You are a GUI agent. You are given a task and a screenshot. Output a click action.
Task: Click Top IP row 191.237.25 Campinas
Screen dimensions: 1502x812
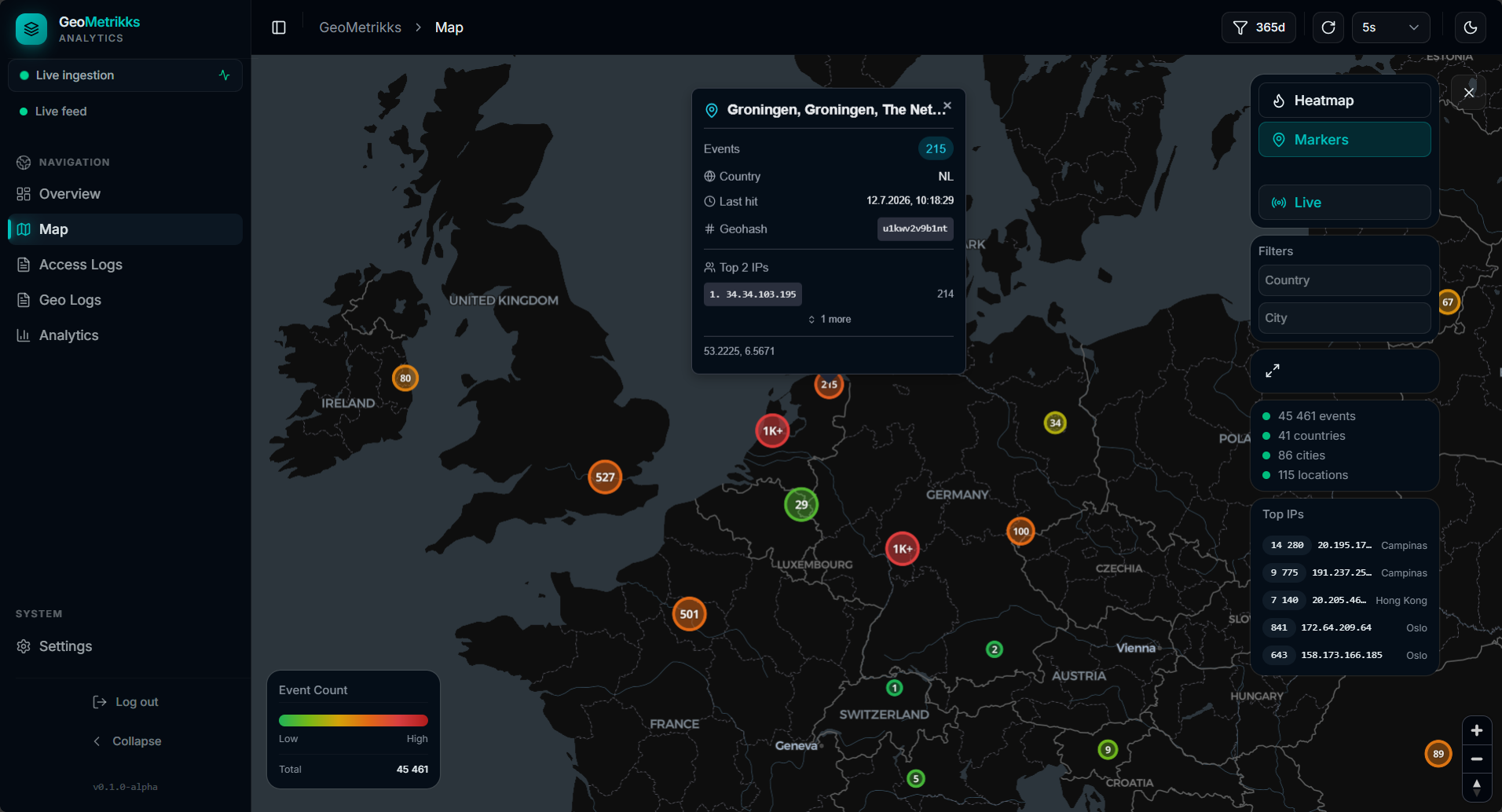(x=1344, y=572)
